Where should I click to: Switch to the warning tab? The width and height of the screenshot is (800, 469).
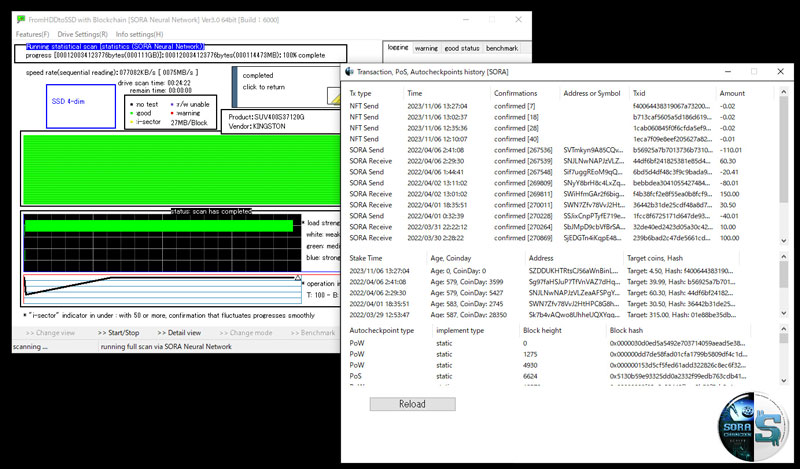(x=427, y=48)
